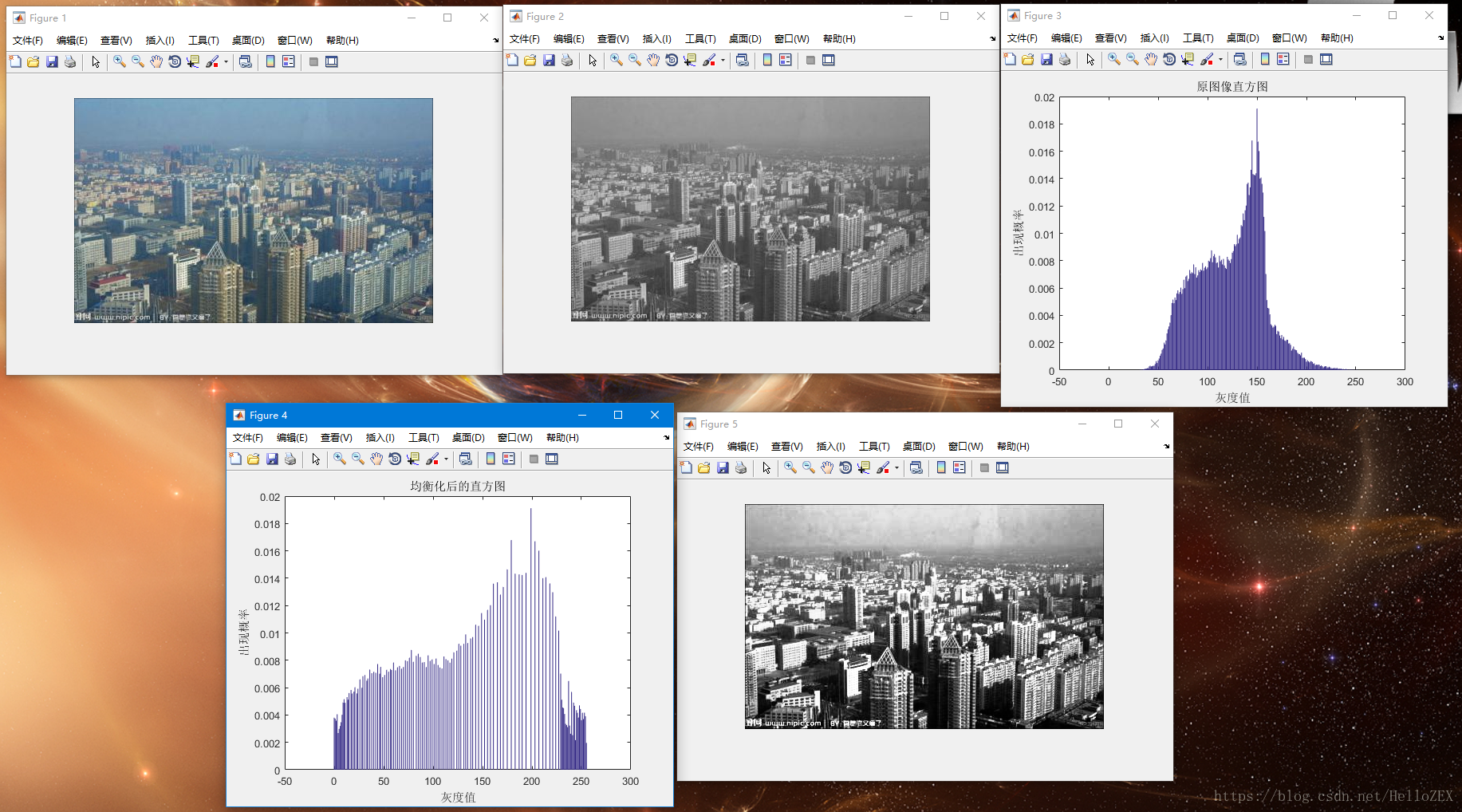Screen dimensions: 1462x812
Task: Save Figure 2 using the toolbar
Action: [x=549, y=60]
